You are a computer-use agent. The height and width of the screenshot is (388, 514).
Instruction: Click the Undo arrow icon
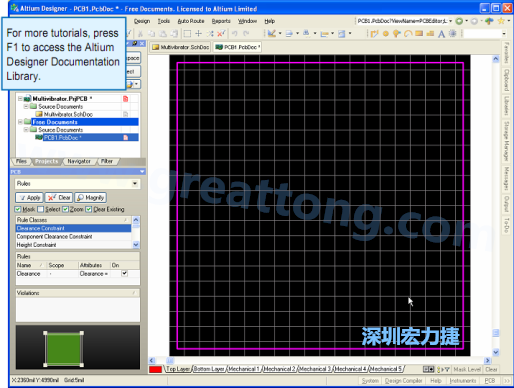pyautogui.click(x=235, y=33)
